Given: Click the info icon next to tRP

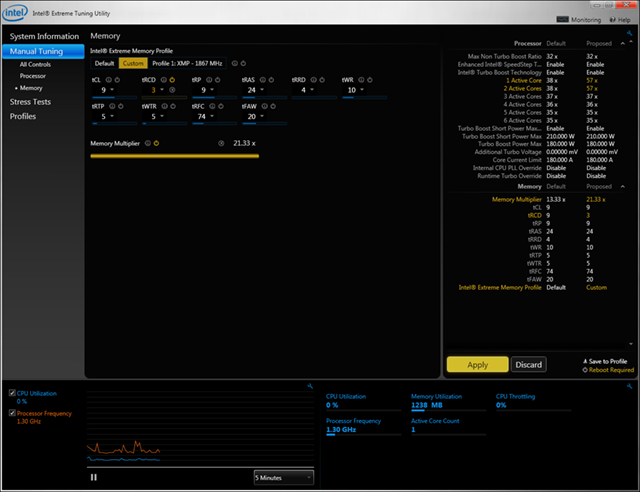Looking at the screenshot, I should click(209, 80).
